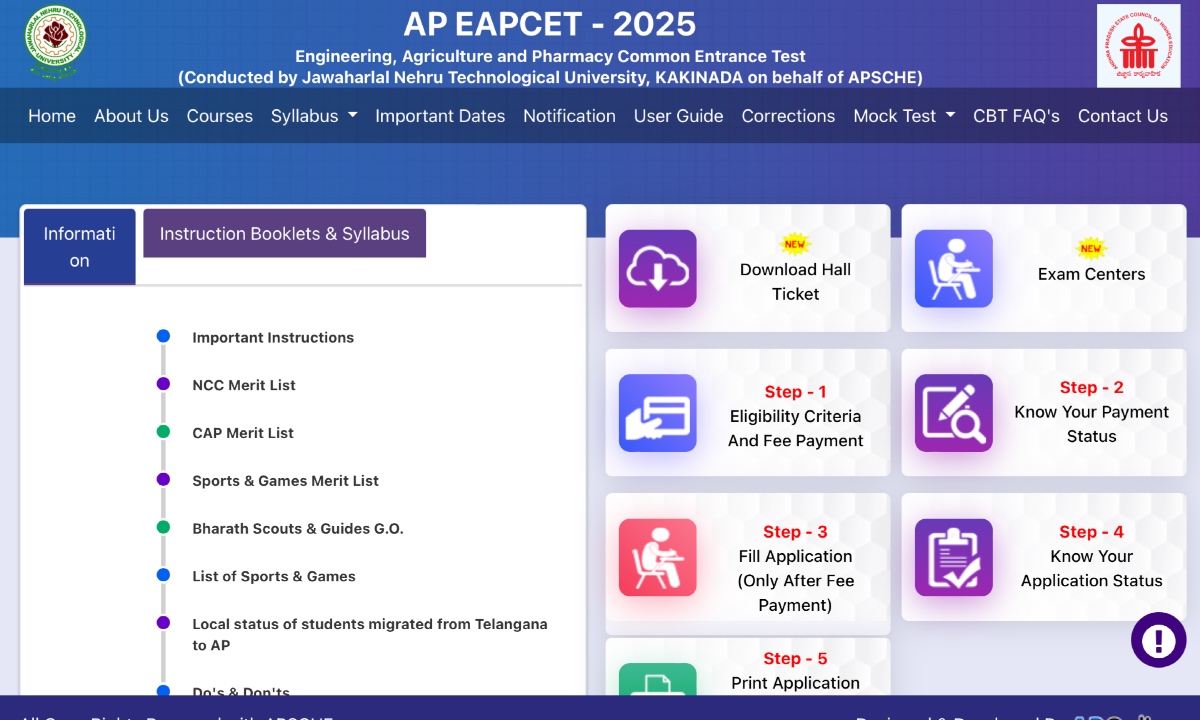Open the CBT FAQ's menu item
This screenshot has width=1200, height=720.
(1016, 116)
